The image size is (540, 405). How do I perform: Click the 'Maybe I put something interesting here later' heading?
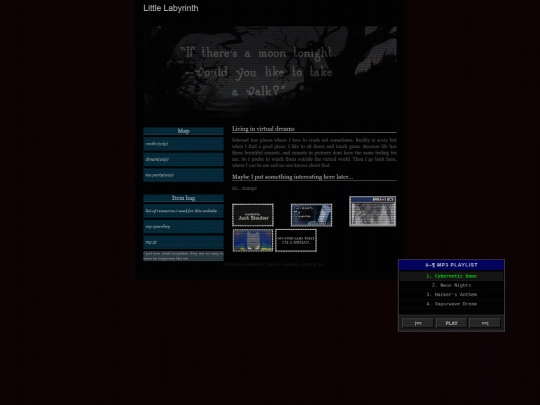pos(292,177)
